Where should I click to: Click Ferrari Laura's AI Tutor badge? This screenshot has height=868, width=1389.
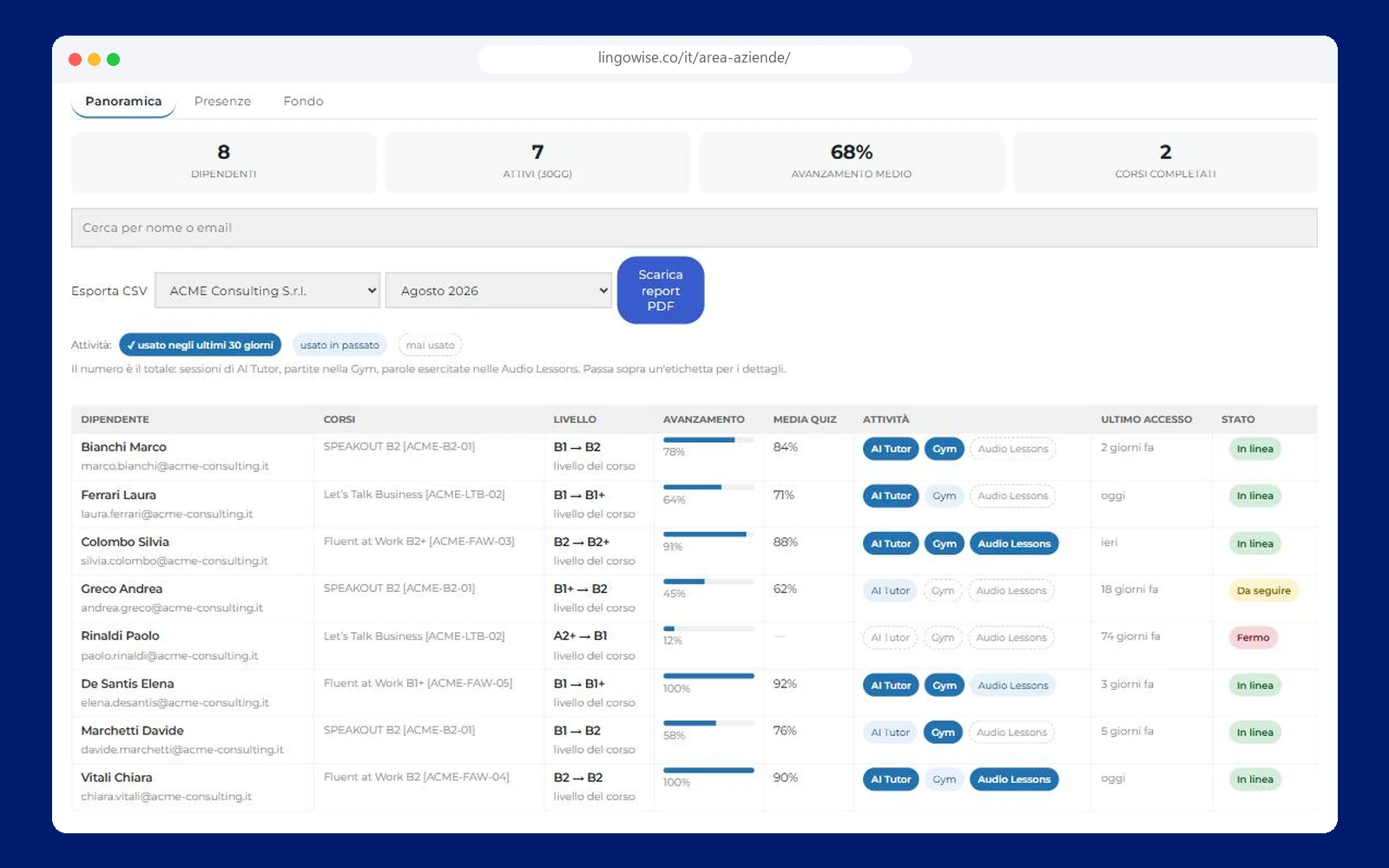[x=891, y=496]
